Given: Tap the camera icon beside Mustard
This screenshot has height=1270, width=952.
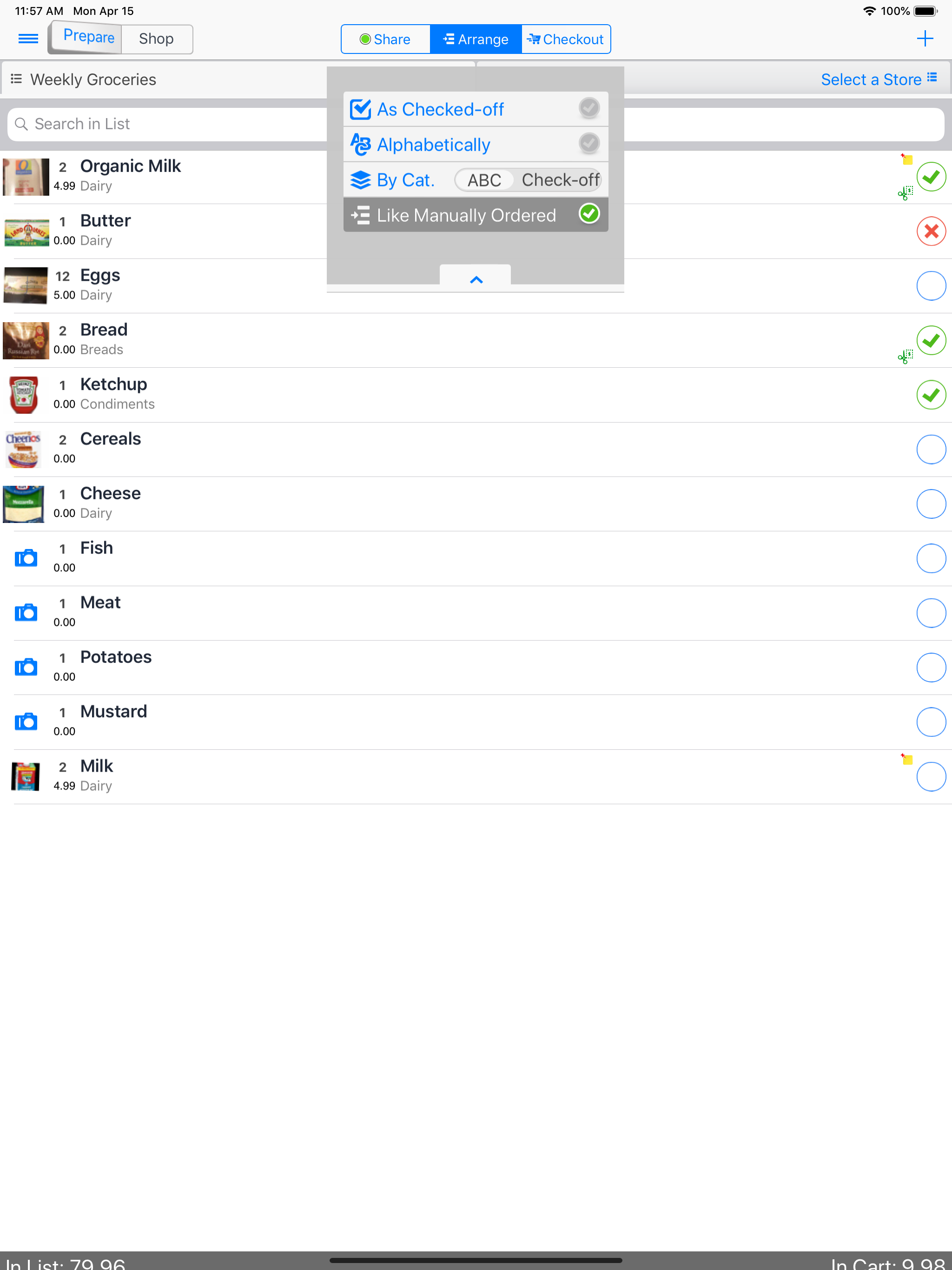Looking at the screenshot, I should tap(26, 721).
